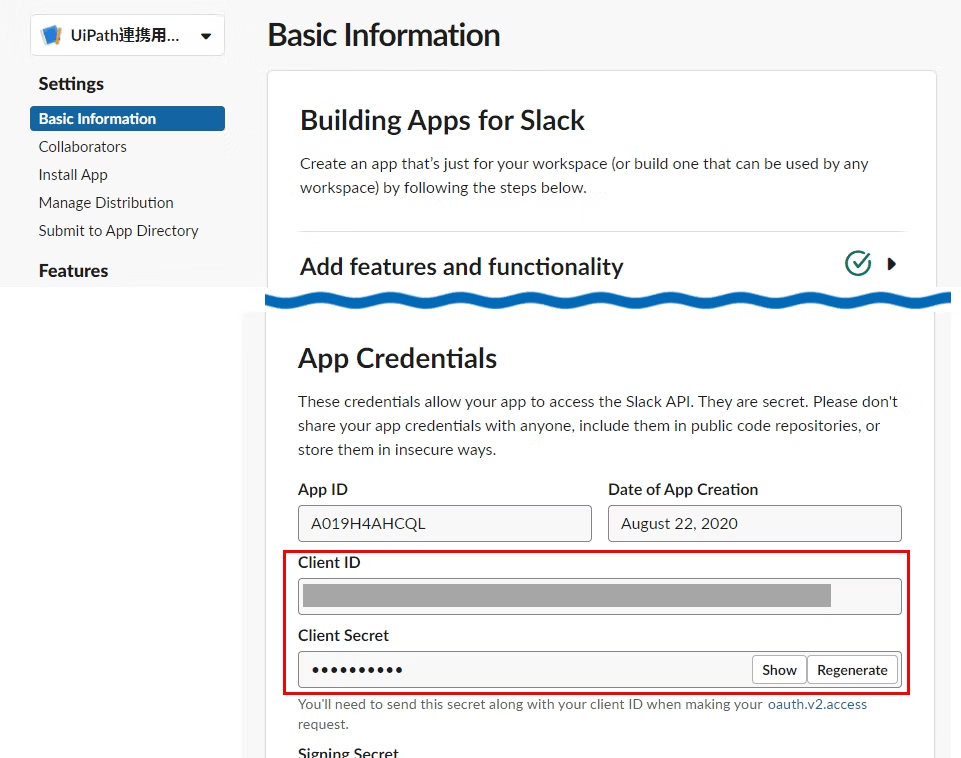Click the Date of App Creation field

coord(754,523)
